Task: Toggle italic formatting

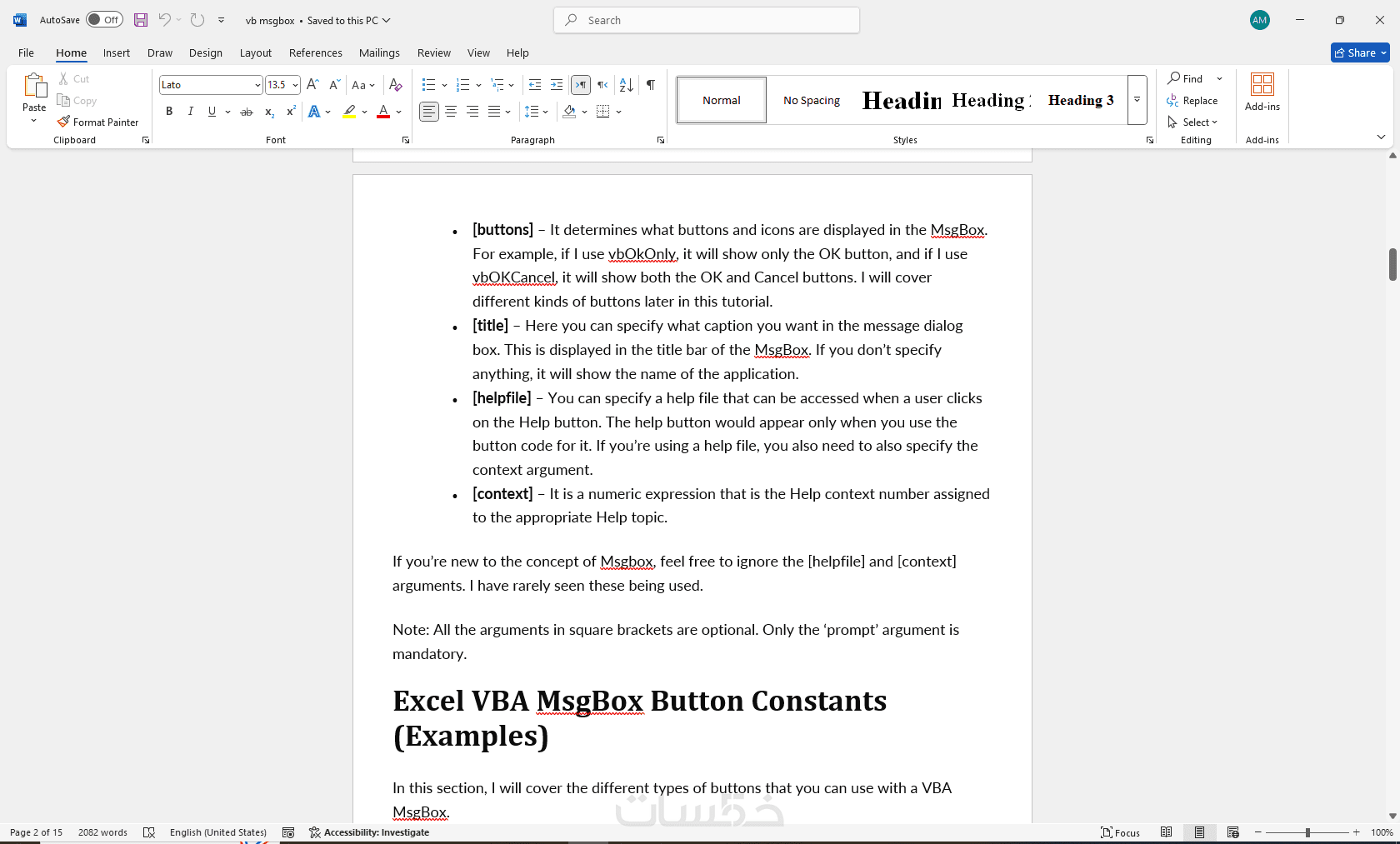Action: (x=191, y=112)
